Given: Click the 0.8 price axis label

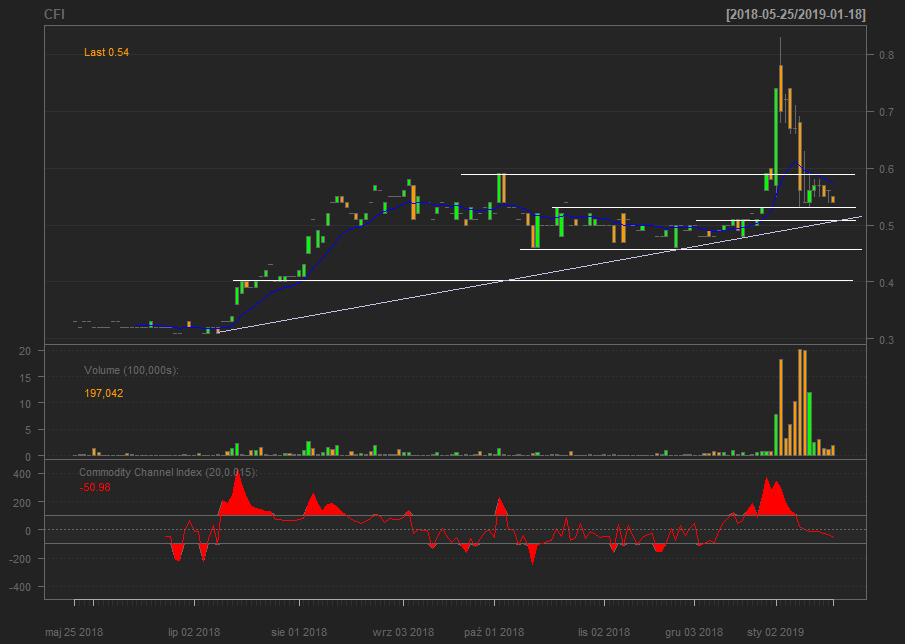Looking at the screenshot, I should [887, 55].
